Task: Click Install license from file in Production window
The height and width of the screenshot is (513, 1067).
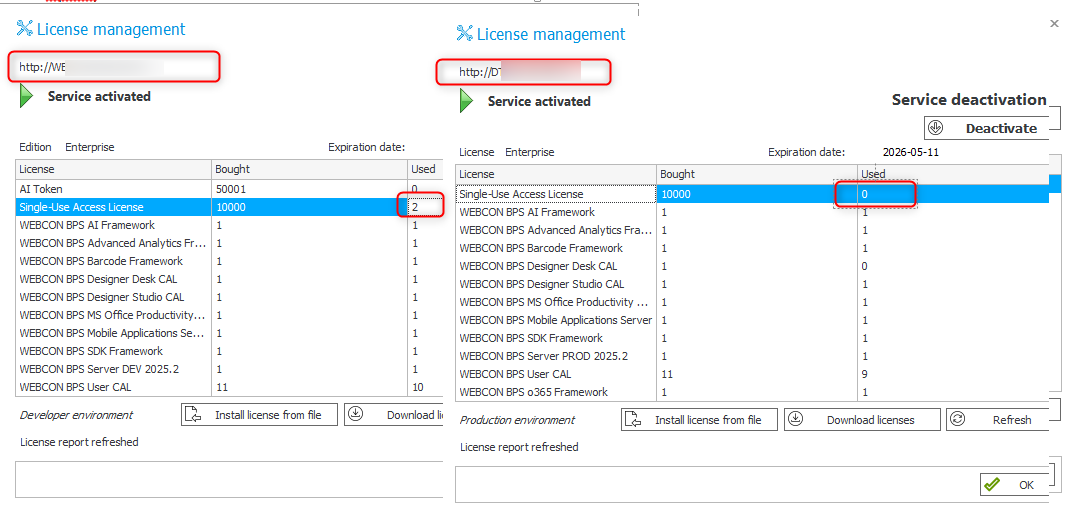Action: (697, 420)
